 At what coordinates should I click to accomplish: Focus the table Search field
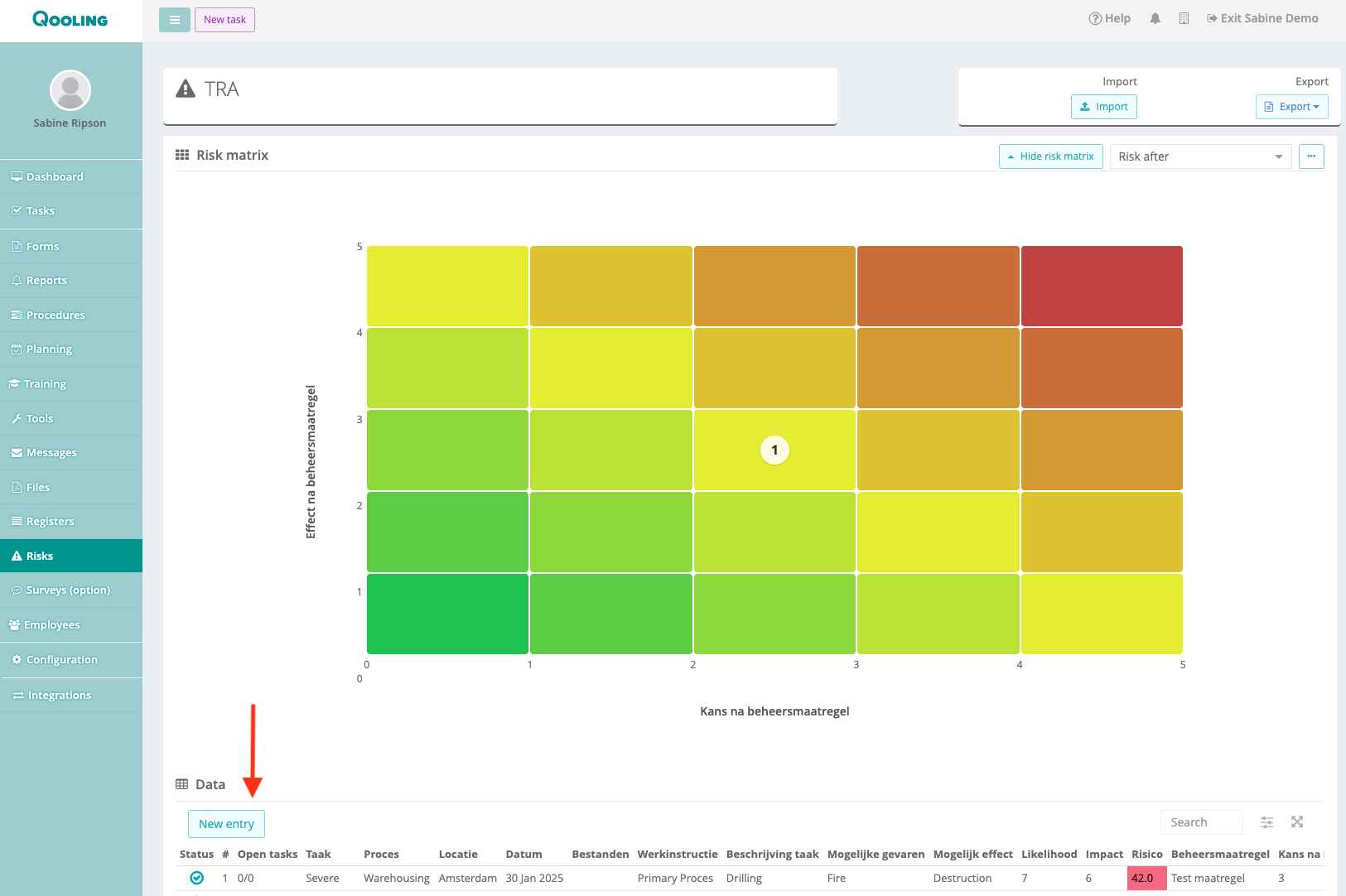pyautogui.click(x=1201, y=822)
